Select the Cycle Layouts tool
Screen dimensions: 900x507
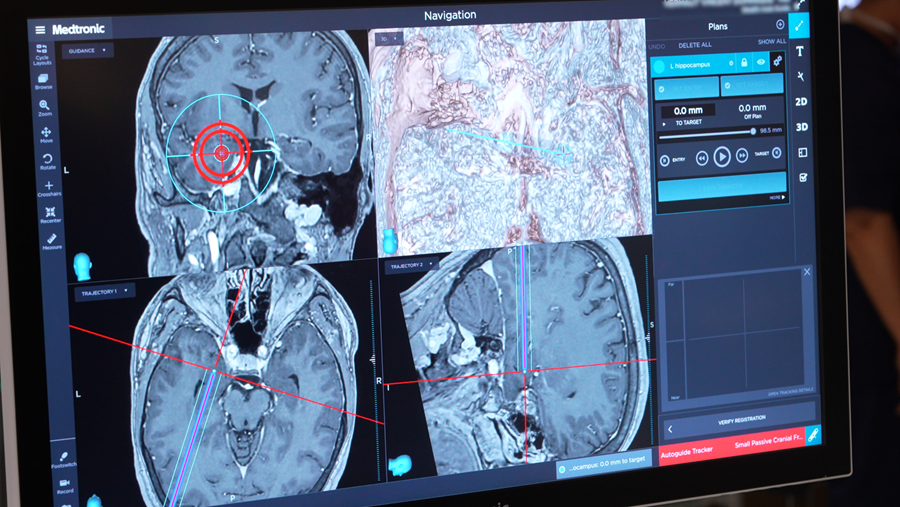click(x=42, y=55)
